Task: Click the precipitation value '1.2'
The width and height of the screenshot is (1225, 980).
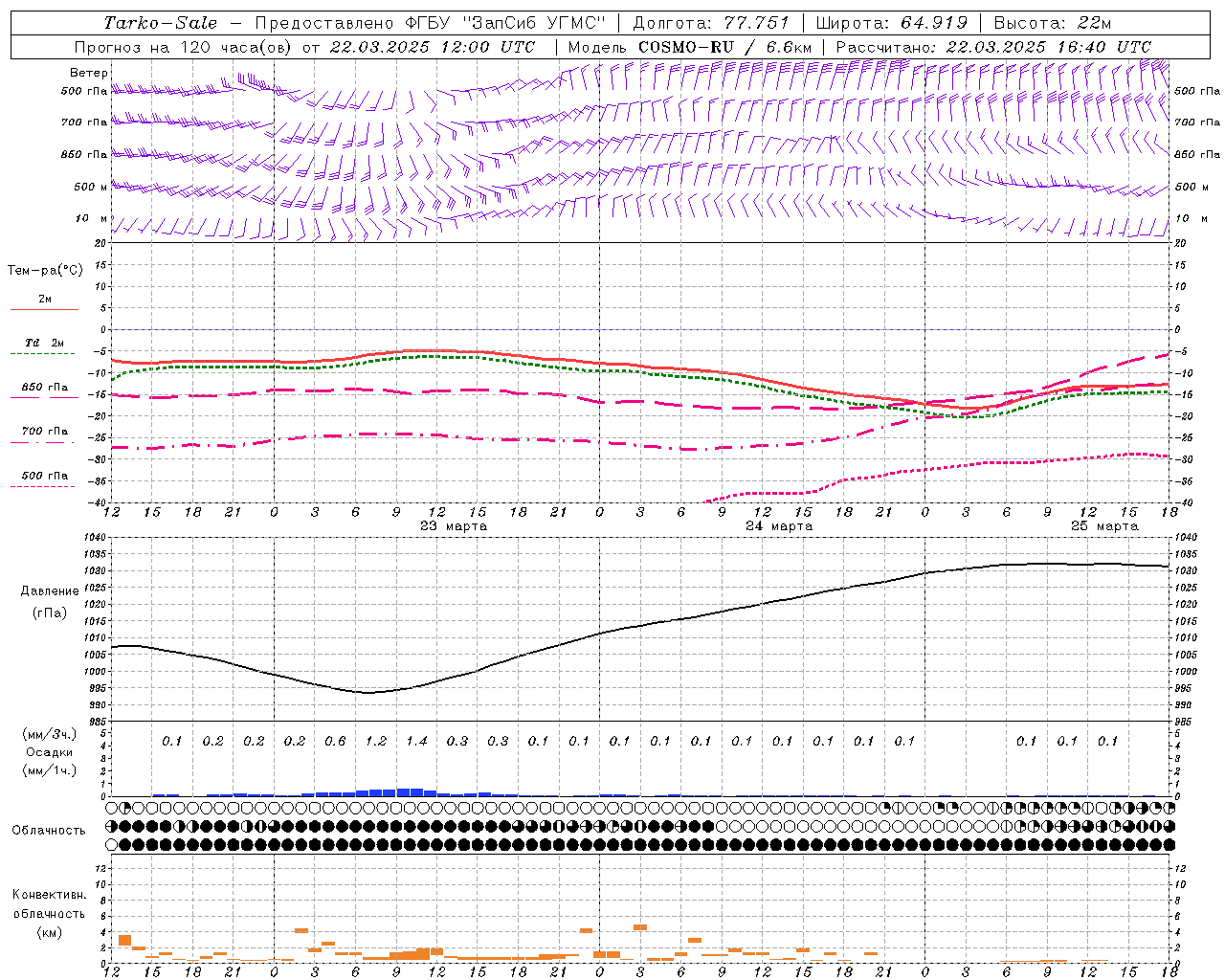Action: point(376,741)
